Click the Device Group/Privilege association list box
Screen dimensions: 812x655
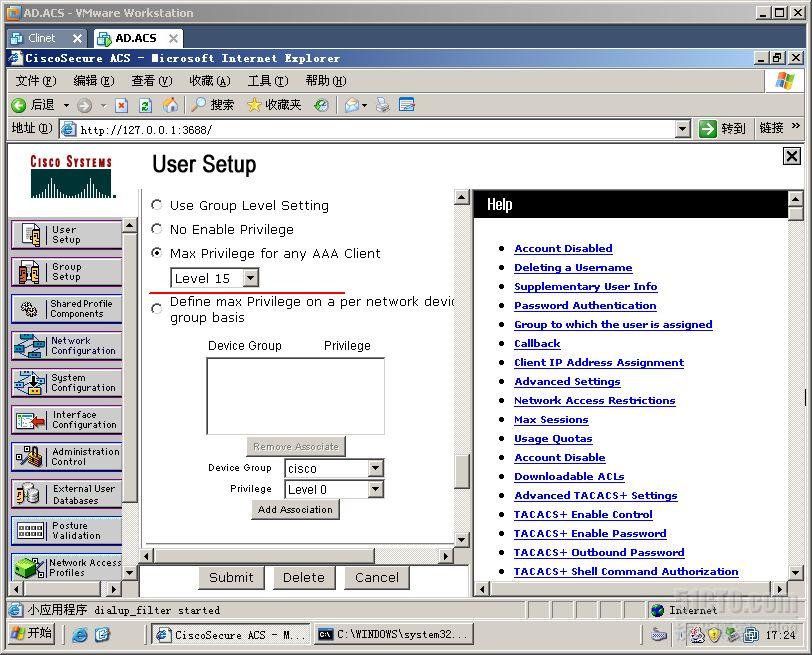296,396
